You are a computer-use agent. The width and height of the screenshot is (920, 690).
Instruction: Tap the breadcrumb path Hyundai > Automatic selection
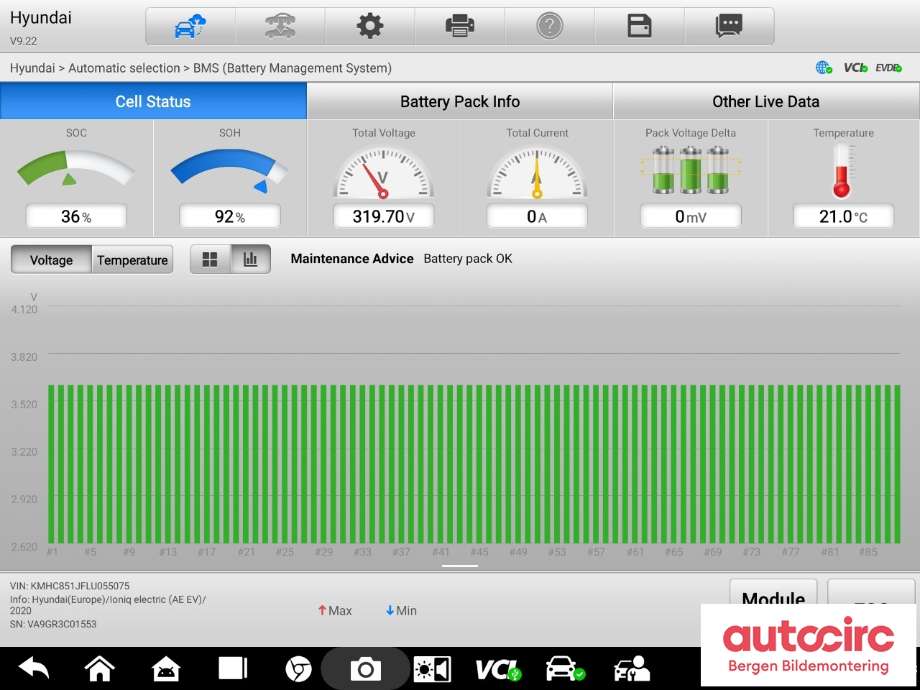click(x=95, y=68)
